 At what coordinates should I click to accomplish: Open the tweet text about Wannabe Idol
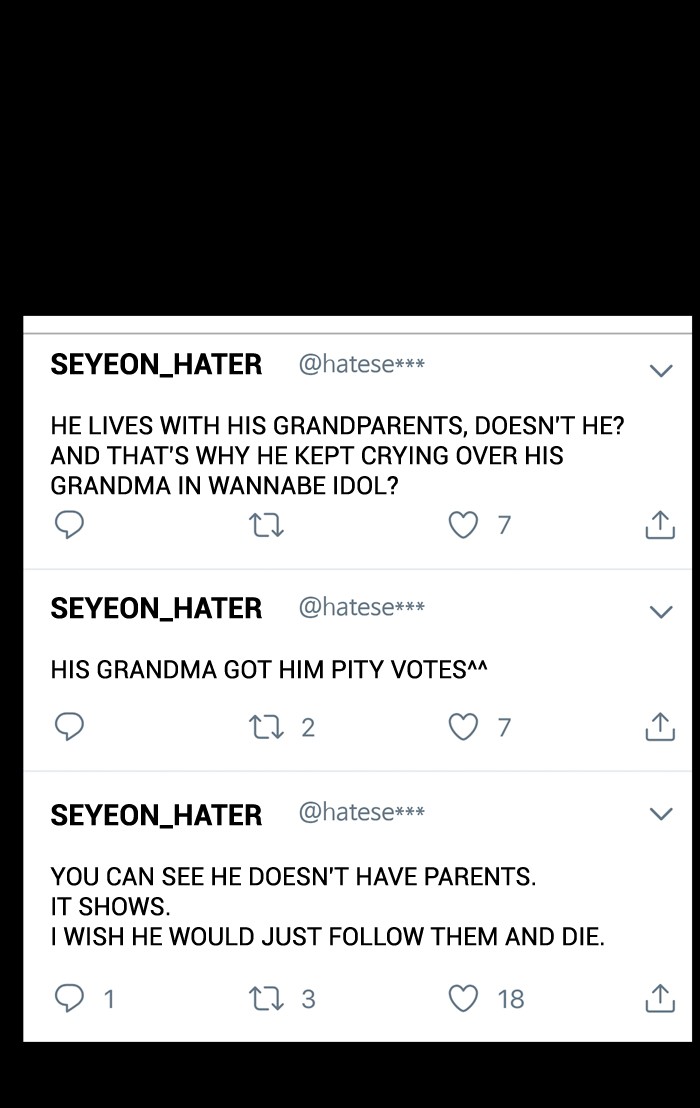pos(337,455)
